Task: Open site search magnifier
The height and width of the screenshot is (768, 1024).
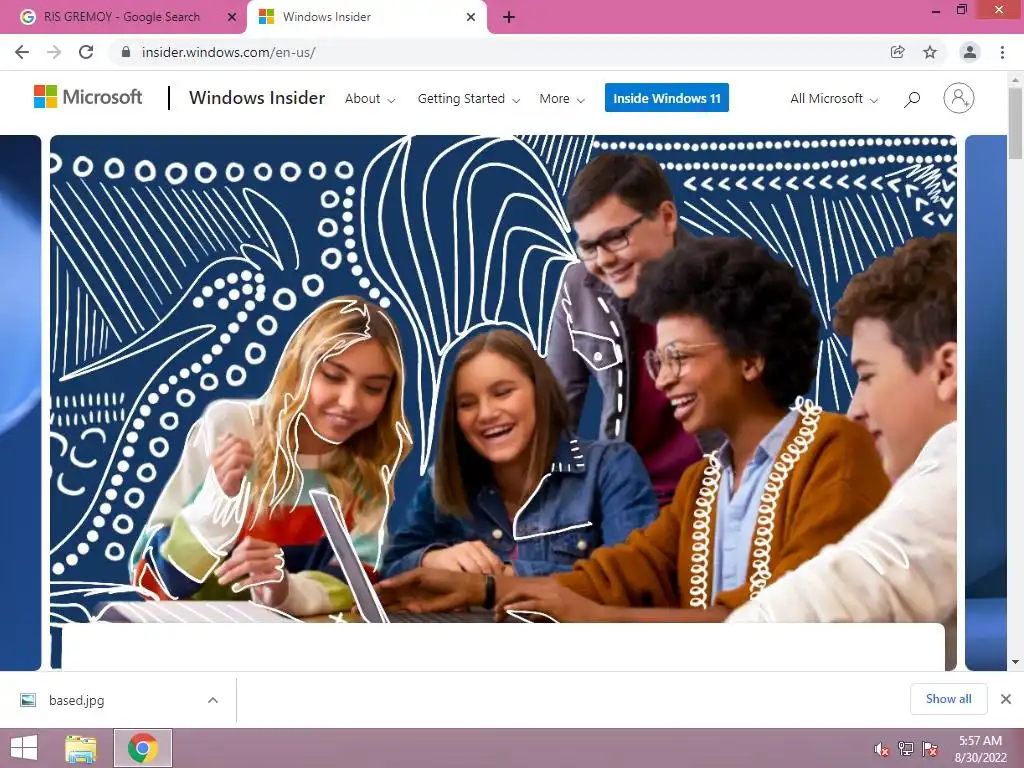Action: point(912,99)
